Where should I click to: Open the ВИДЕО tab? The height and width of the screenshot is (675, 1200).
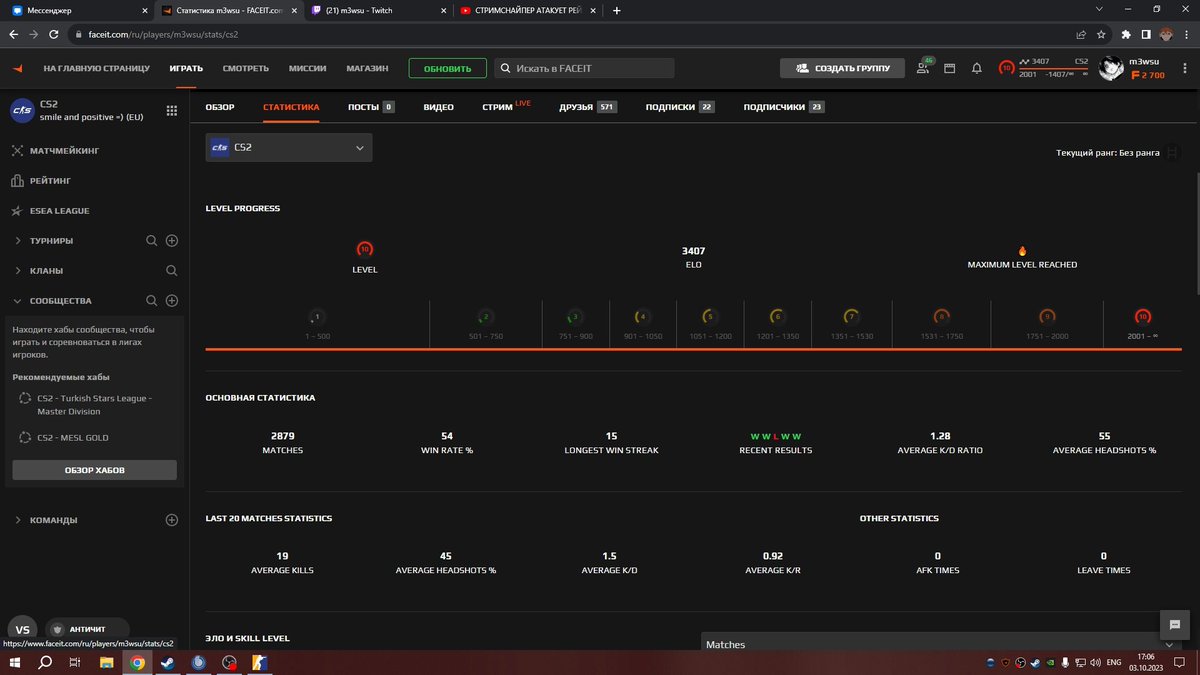click(438, 107)
